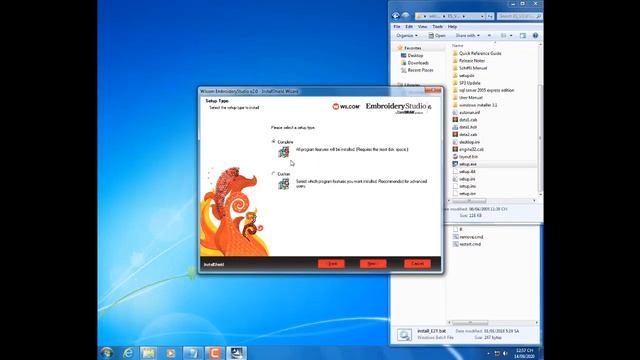Viewport: 640px width, 360px height.
Task: Open the Help menu in Explorer
Action: [452, 27]
